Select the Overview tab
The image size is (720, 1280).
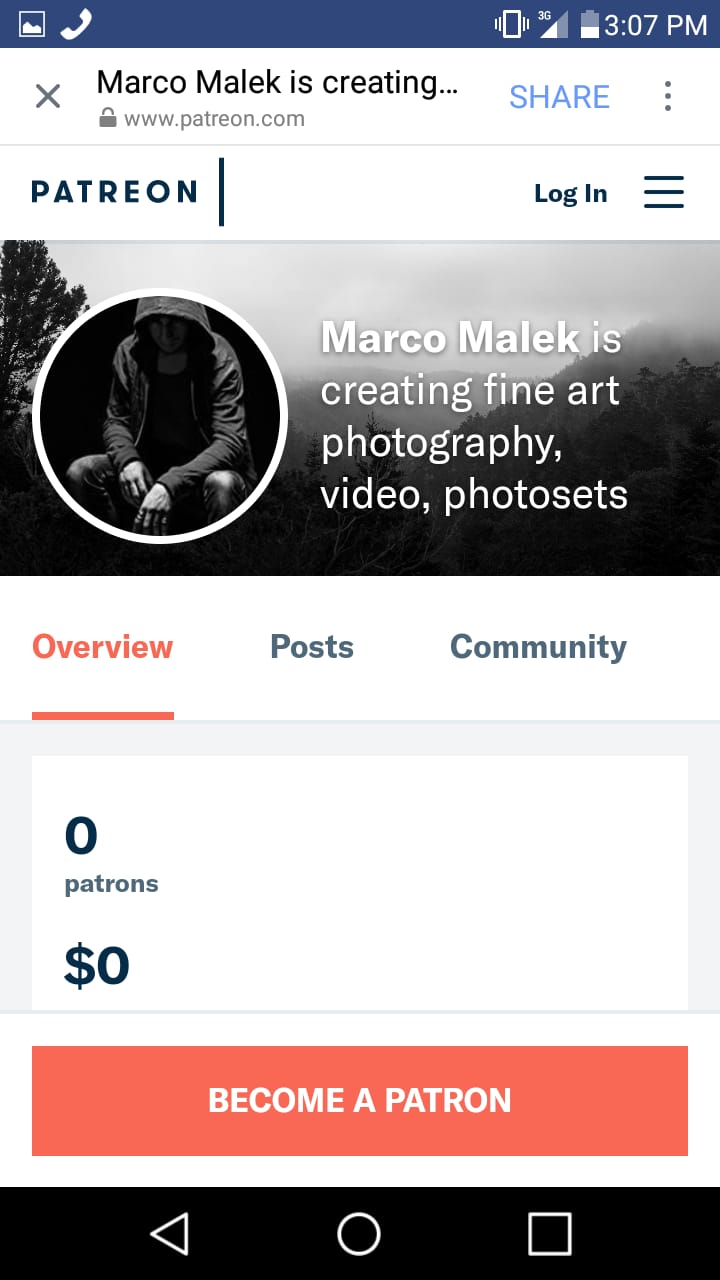(x=103, y=647)
